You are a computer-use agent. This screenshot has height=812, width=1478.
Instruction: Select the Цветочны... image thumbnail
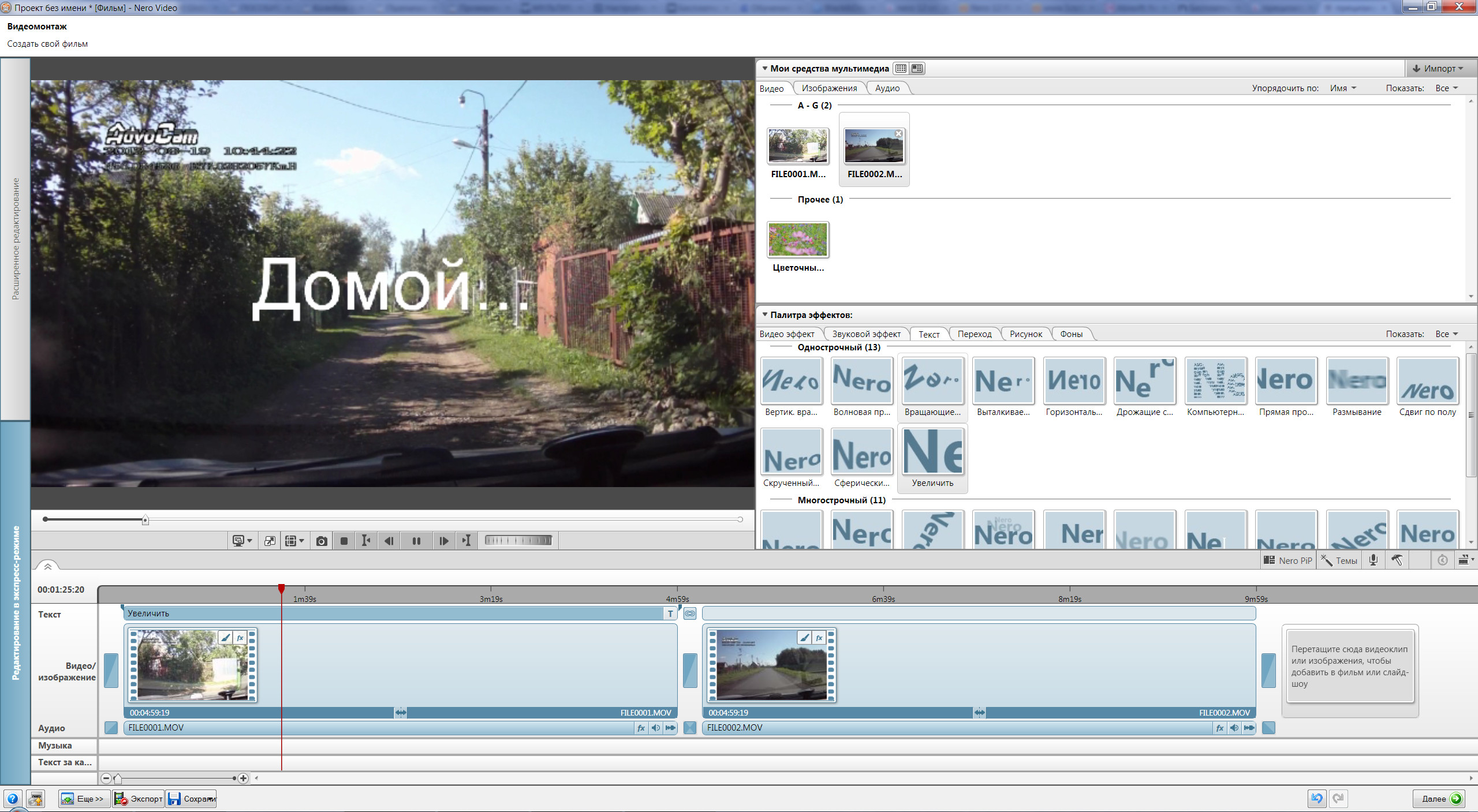click(x=798, y=240)
